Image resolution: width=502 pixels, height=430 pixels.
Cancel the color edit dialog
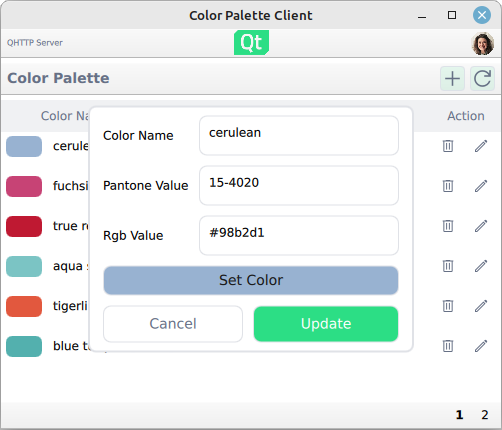tap(173, 324)
